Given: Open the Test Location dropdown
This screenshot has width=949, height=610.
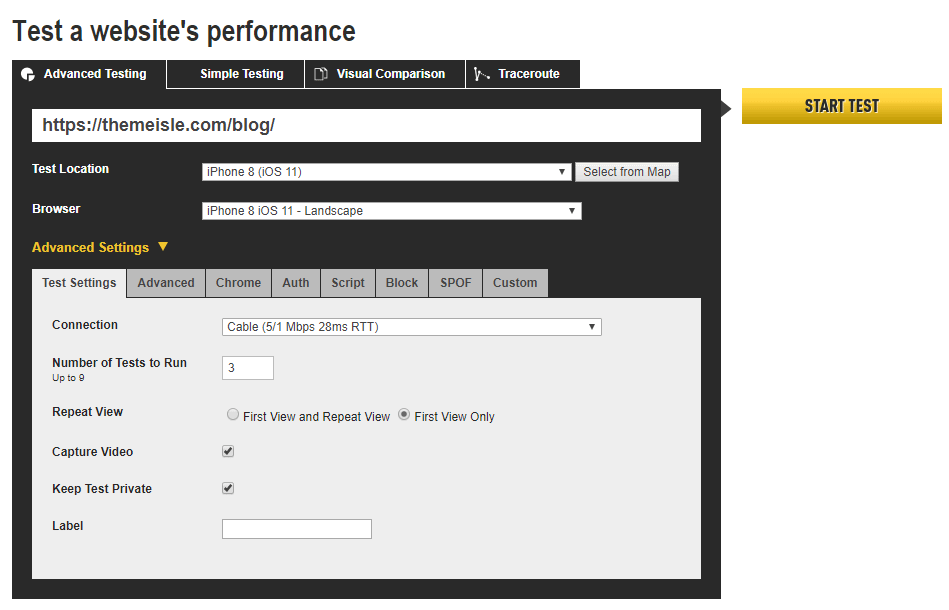Looking at the screenshot, I should pyautogui.click(x=386, y=172).
